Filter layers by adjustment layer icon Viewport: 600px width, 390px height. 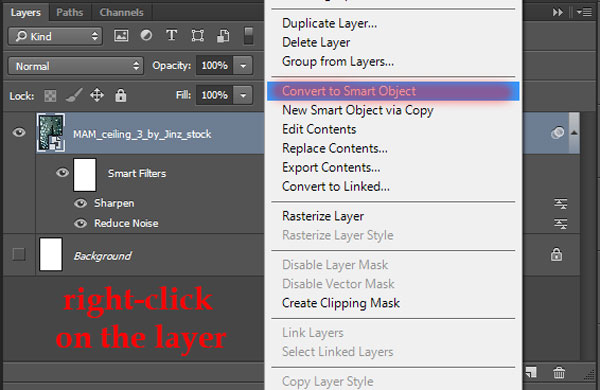click(x=146, y=36)
